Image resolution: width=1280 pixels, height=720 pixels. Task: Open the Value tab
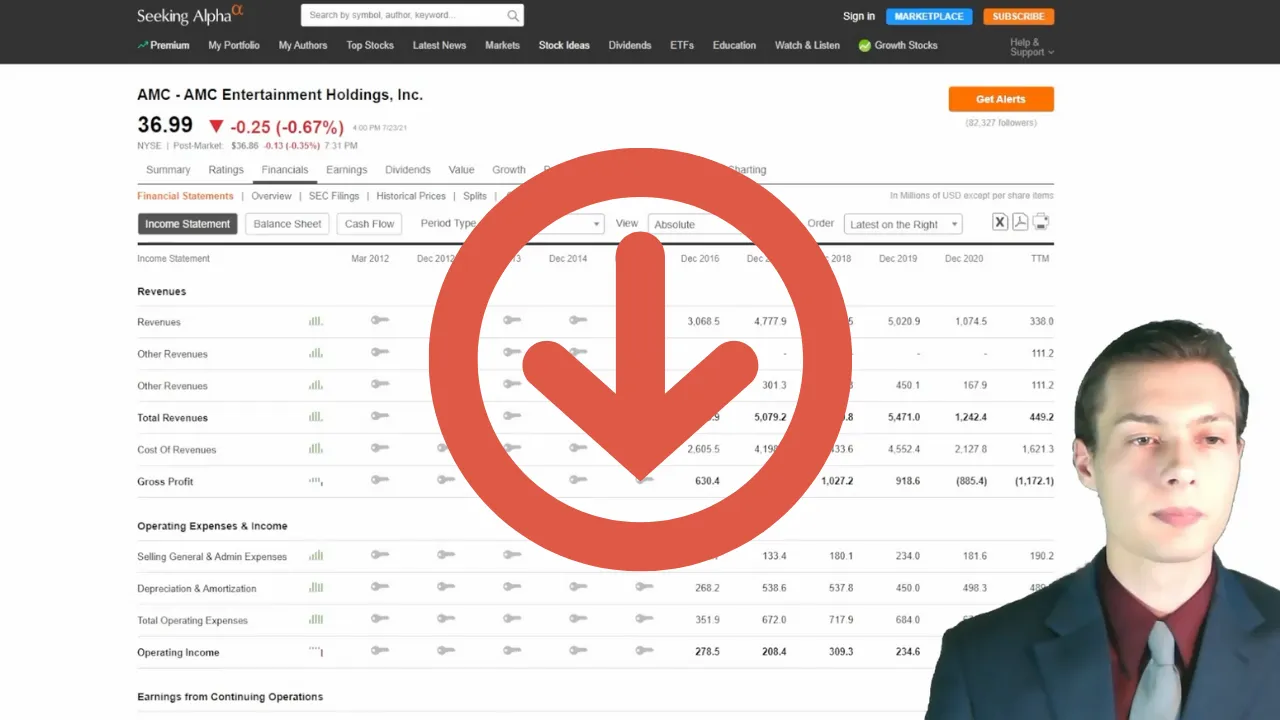pyautogui.click(x=461, y=170)
